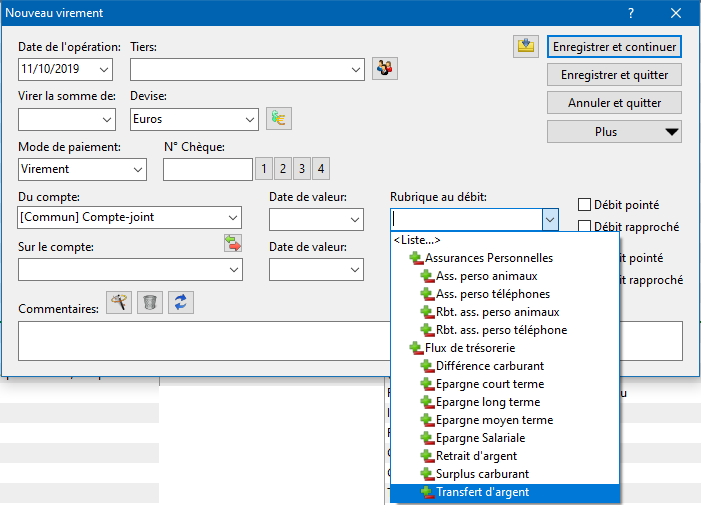
Task: Open second Date de valeur dropdown beside Sur le compte
Action: tap(355, 269)
